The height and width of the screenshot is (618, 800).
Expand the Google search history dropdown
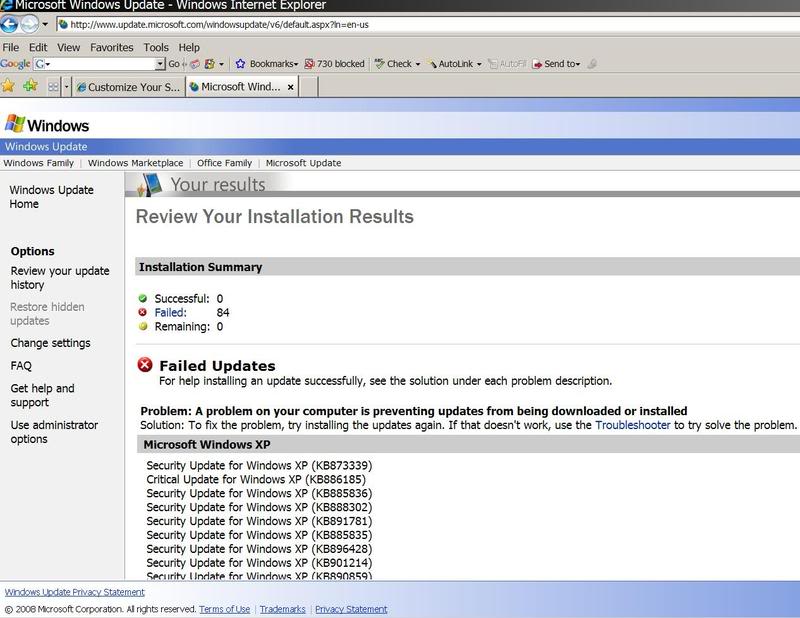point(160,64)
